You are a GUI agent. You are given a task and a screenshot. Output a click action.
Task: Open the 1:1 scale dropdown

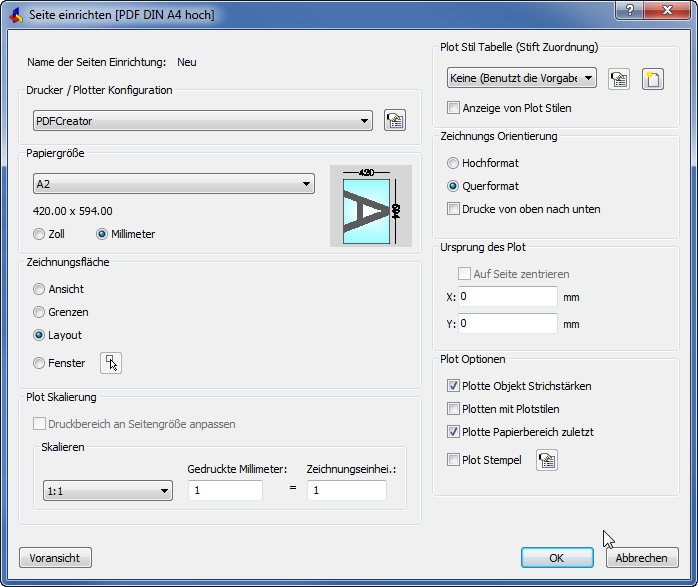point(108,491)
